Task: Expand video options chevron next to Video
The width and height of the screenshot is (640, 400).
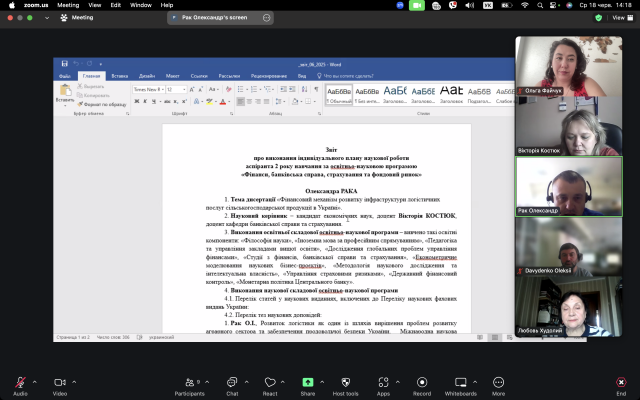Action: (x=74, y=382)
